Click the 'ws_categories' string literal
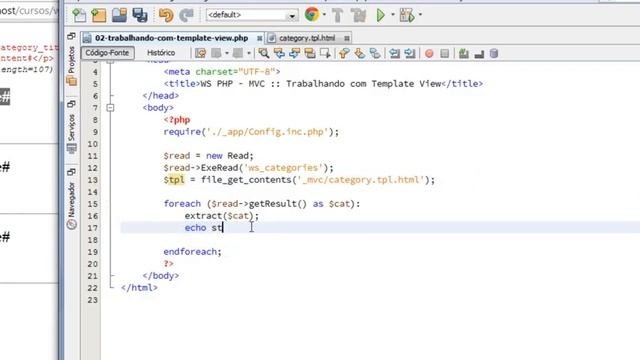 point(284,168)
